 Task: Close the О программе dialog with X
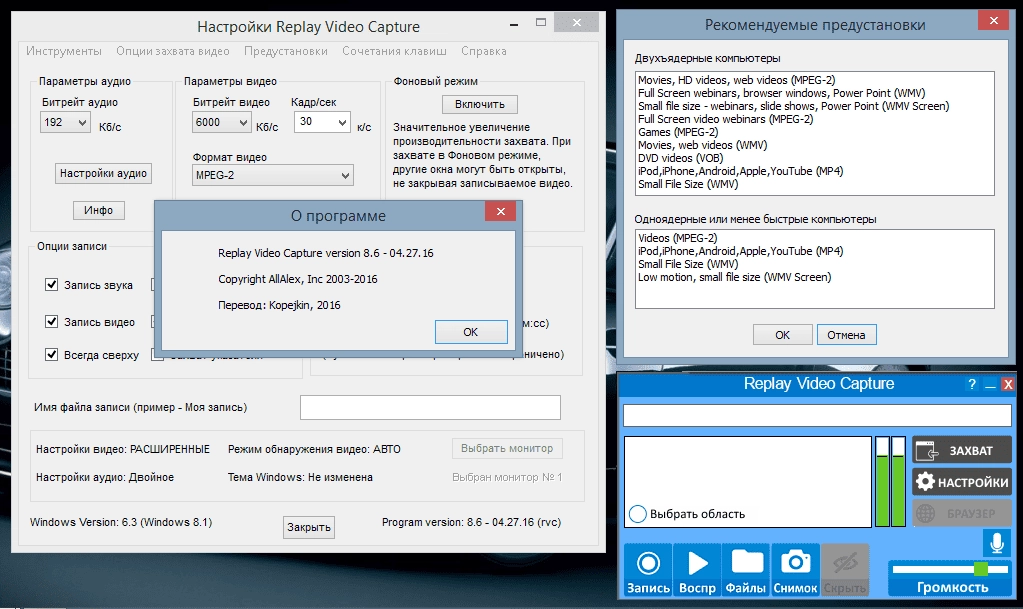[500, 211]
